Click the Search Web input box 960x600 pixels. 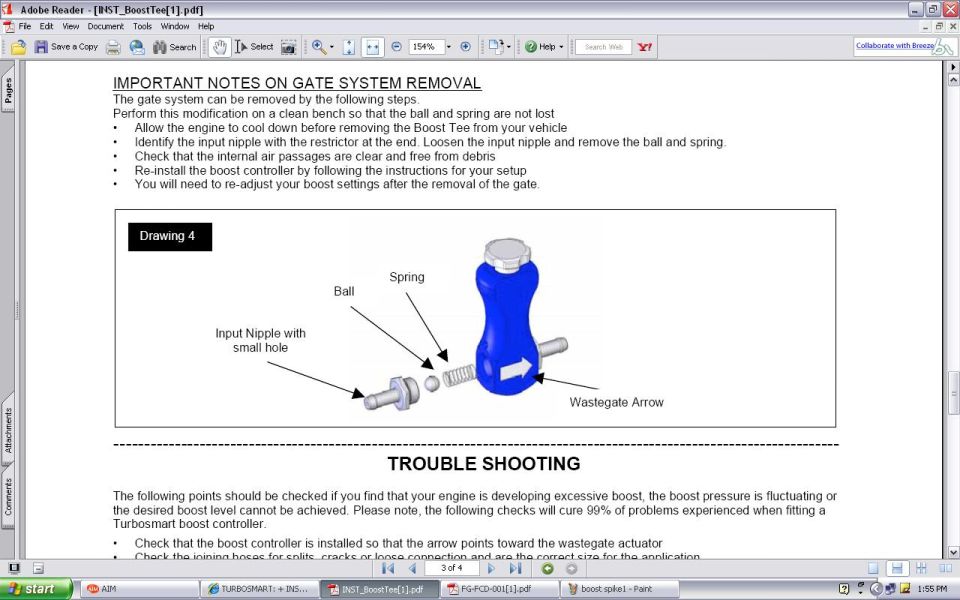603,47
